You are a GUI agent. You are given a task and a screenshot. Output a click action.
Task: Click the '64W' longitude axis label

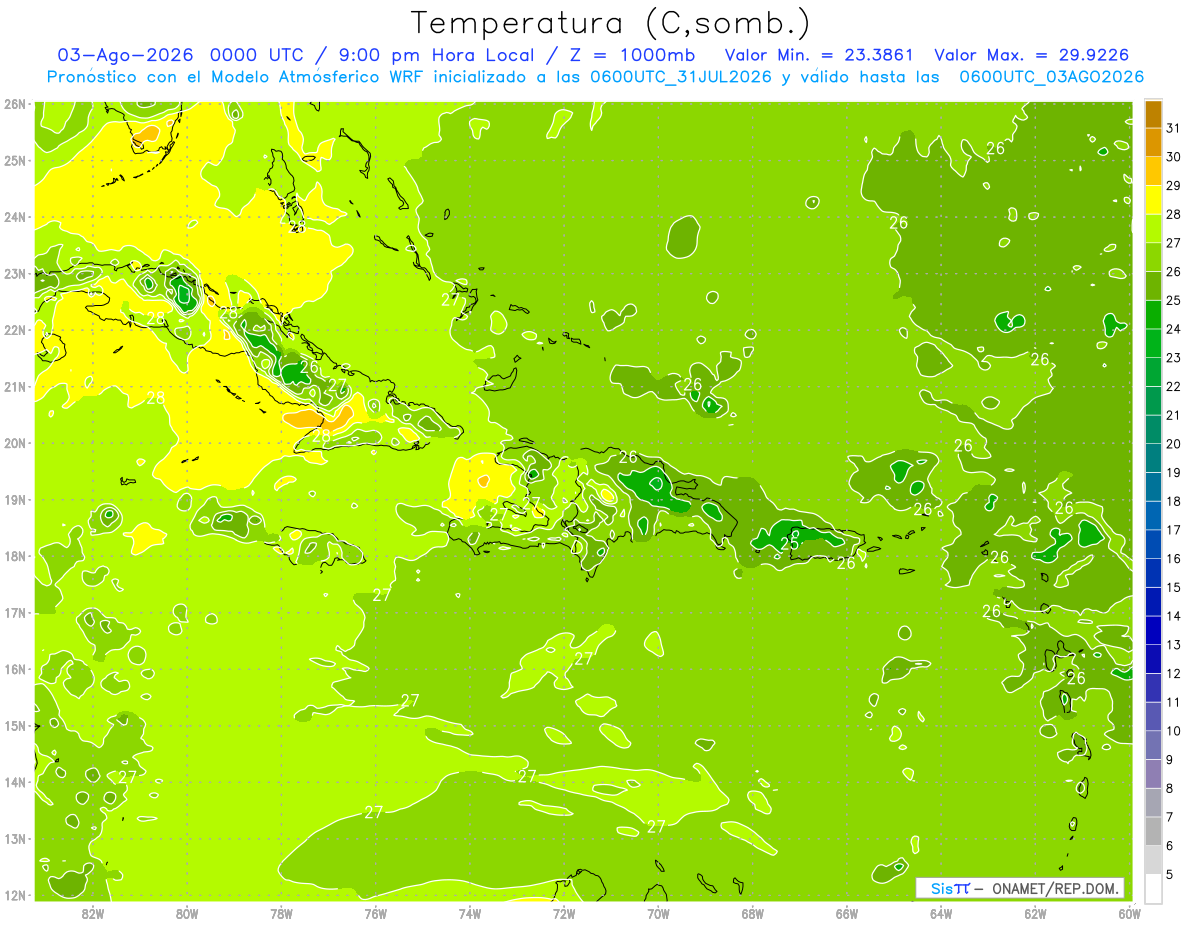point(941,913)
